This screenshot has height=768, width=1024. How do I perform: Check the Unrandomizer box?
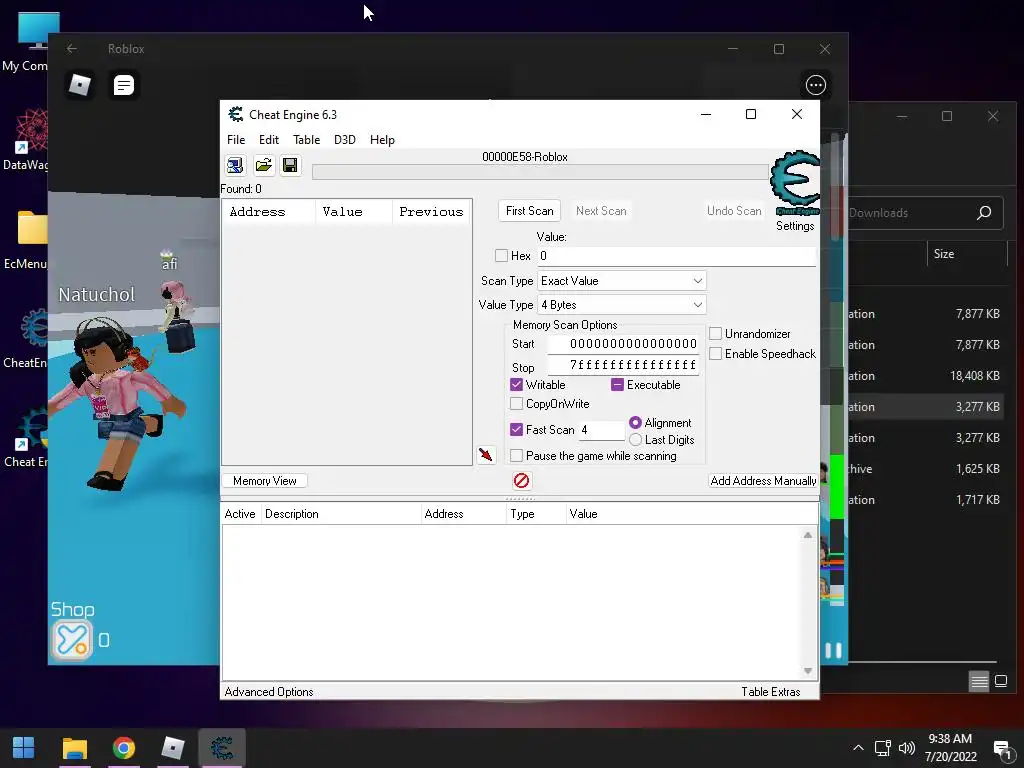coord(716,334)
